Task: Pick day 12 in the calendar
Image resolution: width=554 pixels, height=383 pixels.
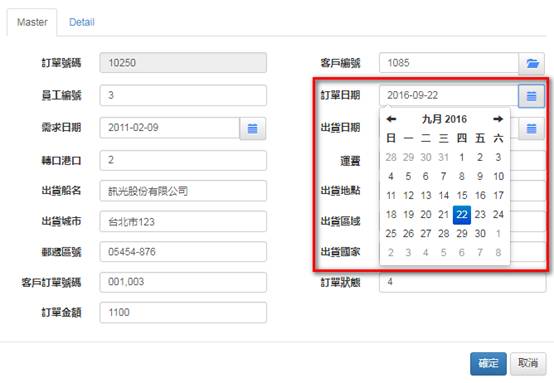Action: point(408,195)
